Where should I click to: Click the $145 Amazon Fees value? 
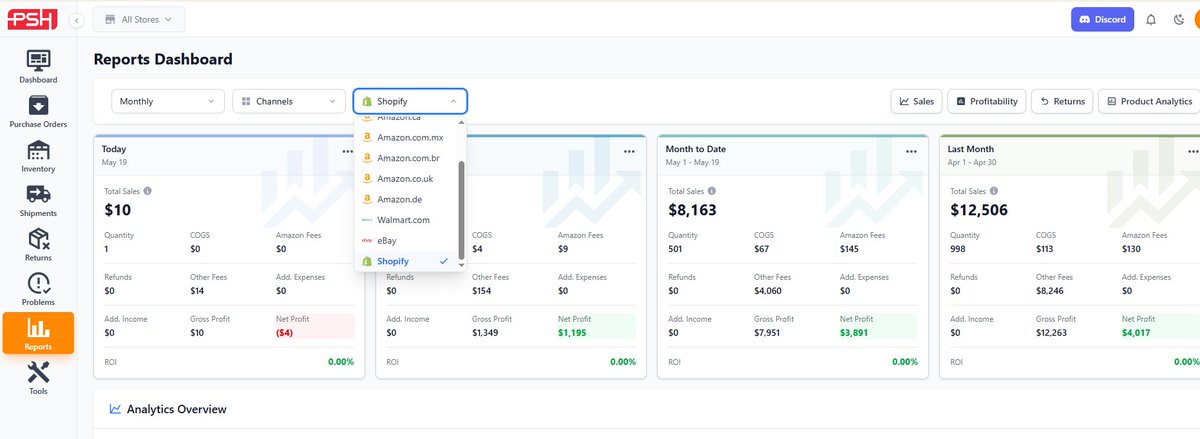[850, 249]
